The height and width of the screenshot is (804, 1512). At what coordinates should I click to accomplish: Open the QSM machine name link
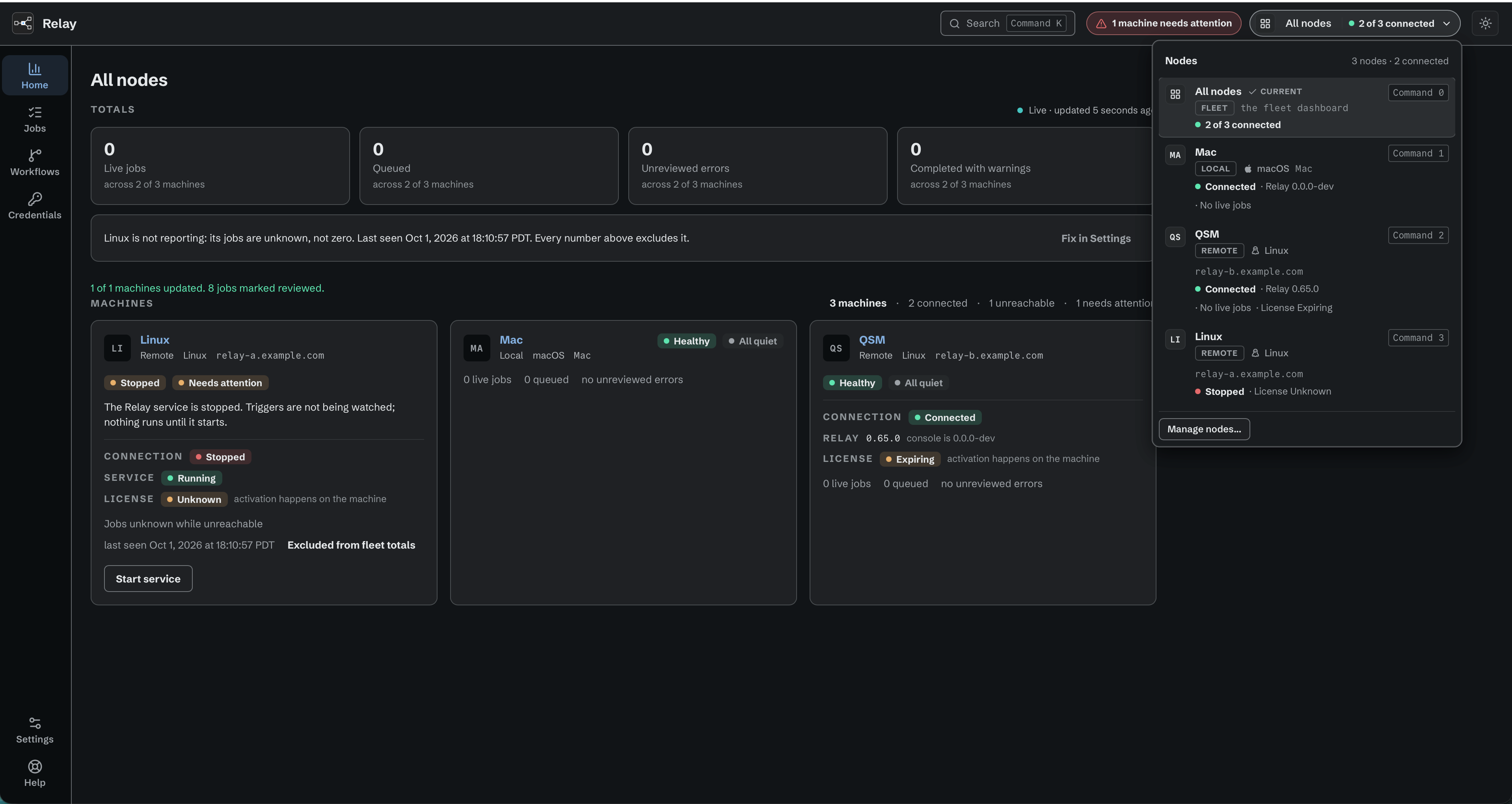[x=871, y=340]
